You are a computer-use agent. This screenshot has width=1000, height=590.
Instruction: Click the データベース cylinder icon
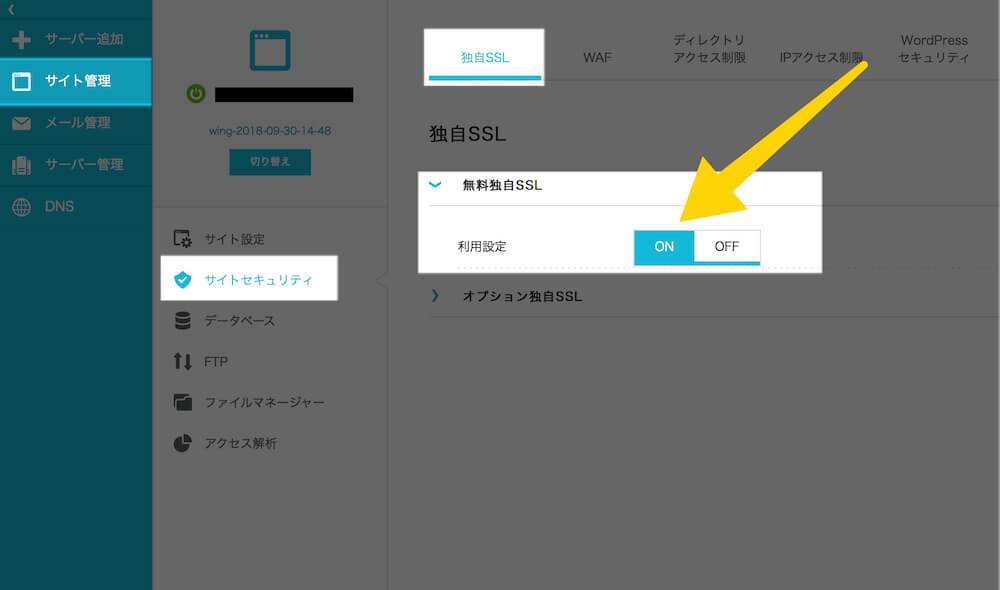pos(182,320)
